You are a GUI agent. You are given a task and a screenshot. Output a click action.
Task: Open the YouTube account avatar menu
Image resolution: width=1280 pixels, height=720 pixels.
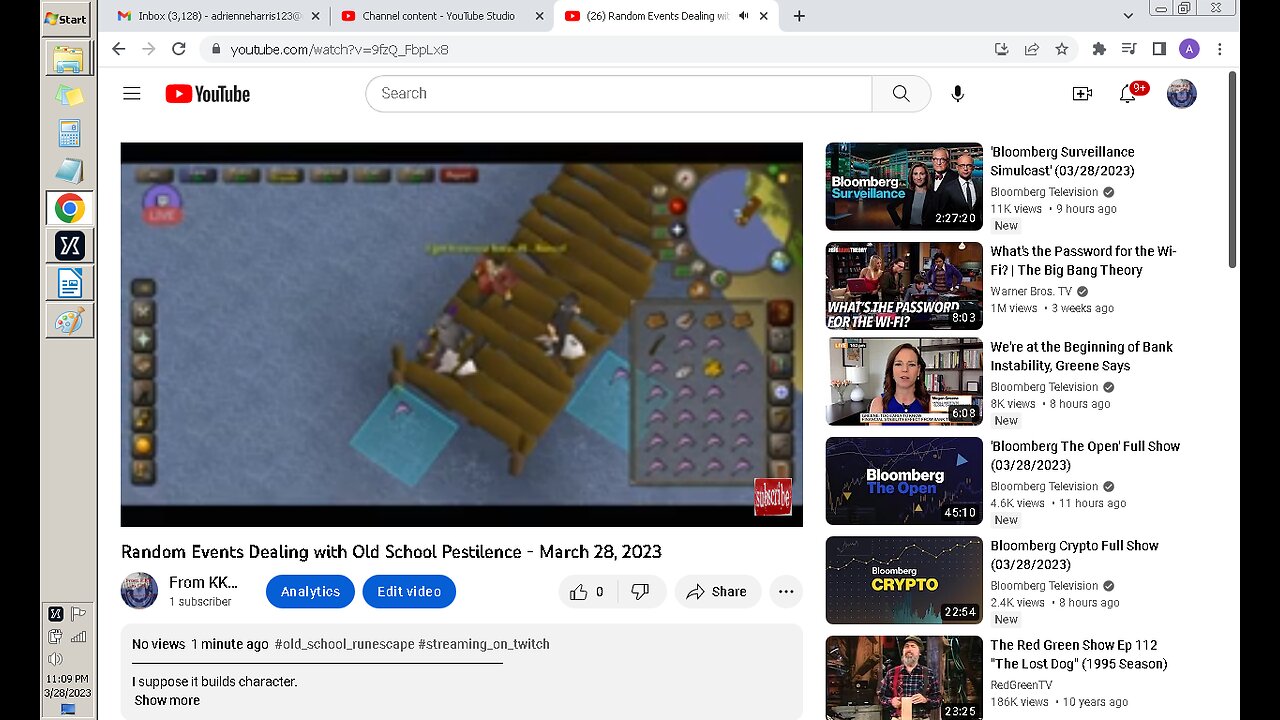pos(1181,93)
